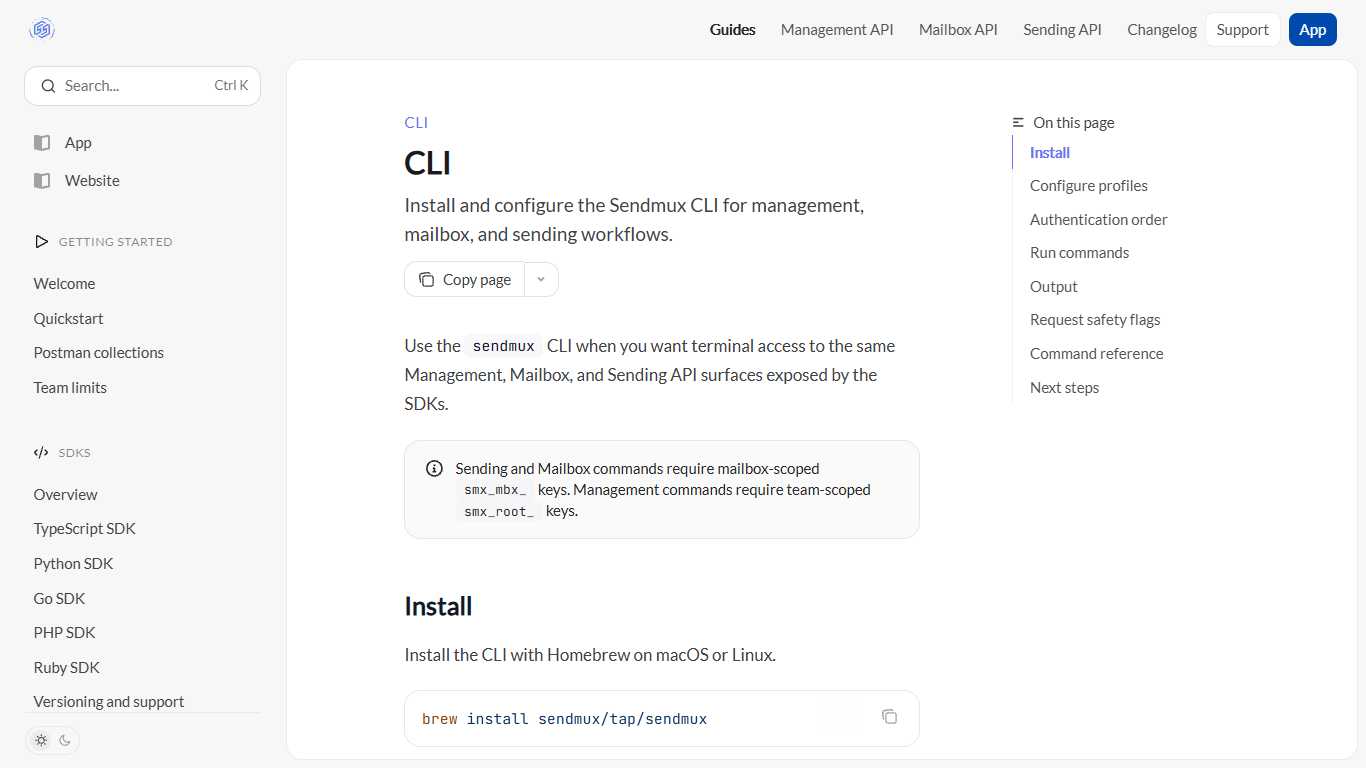
Task: Jump to Request safety flags section
Action: click(1095, 320)
